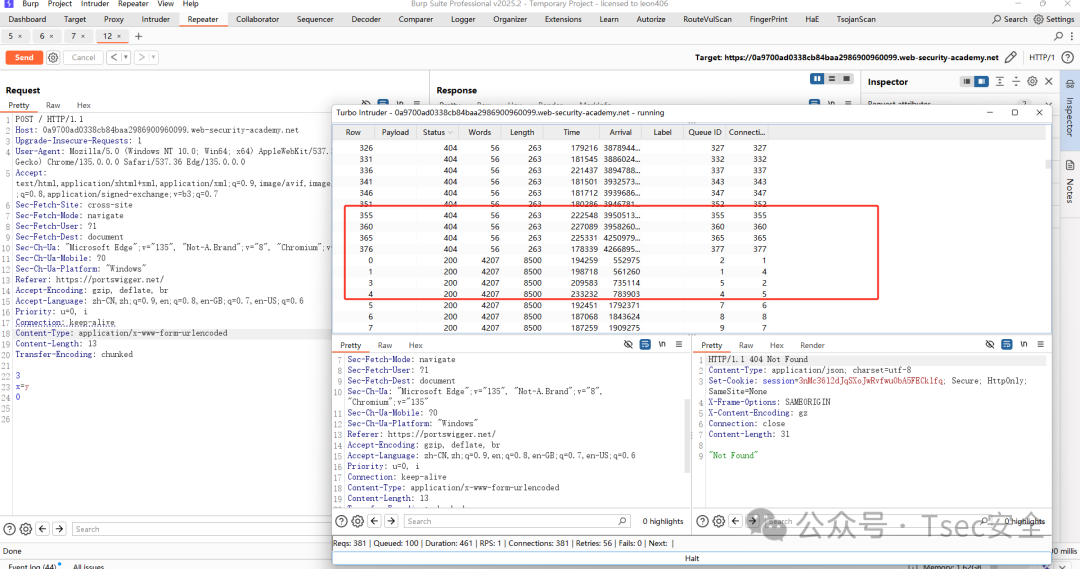Click Turbo Intruder request Search field

[516, 521]
